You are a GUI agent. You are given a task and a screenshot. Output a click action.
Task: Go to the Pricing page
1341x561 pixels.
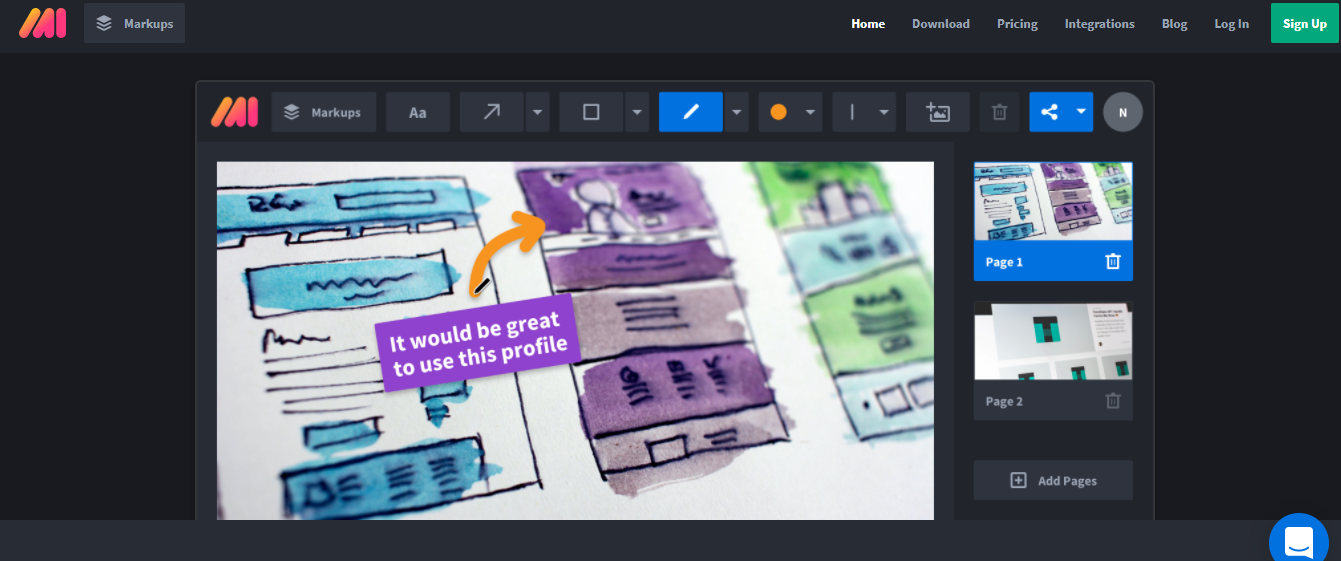click(1017, 24)
